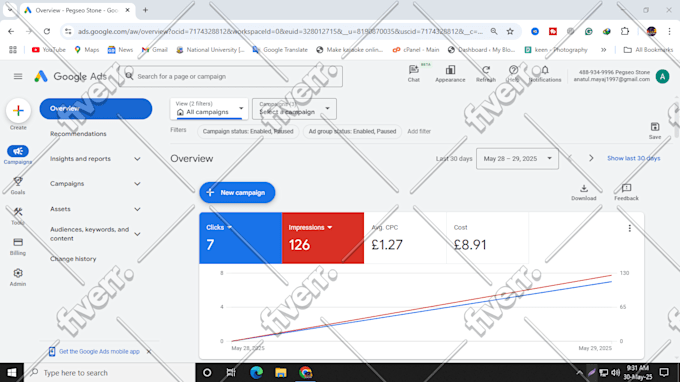Select the Cost metric card
680x382 pixels.
(x=487, y=238)
